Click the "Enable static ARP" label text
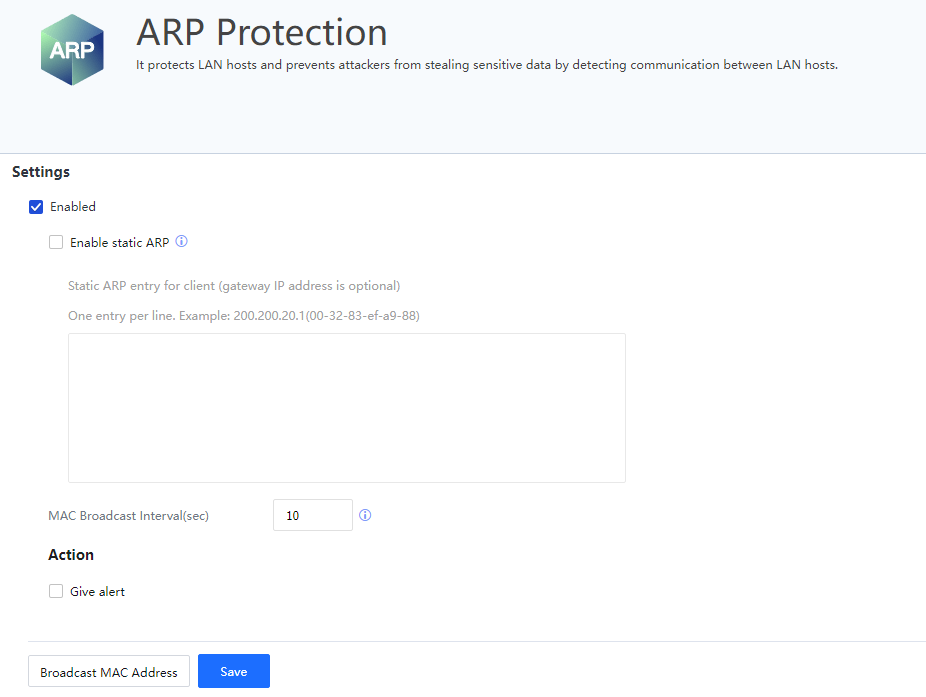 click(119, 242)
